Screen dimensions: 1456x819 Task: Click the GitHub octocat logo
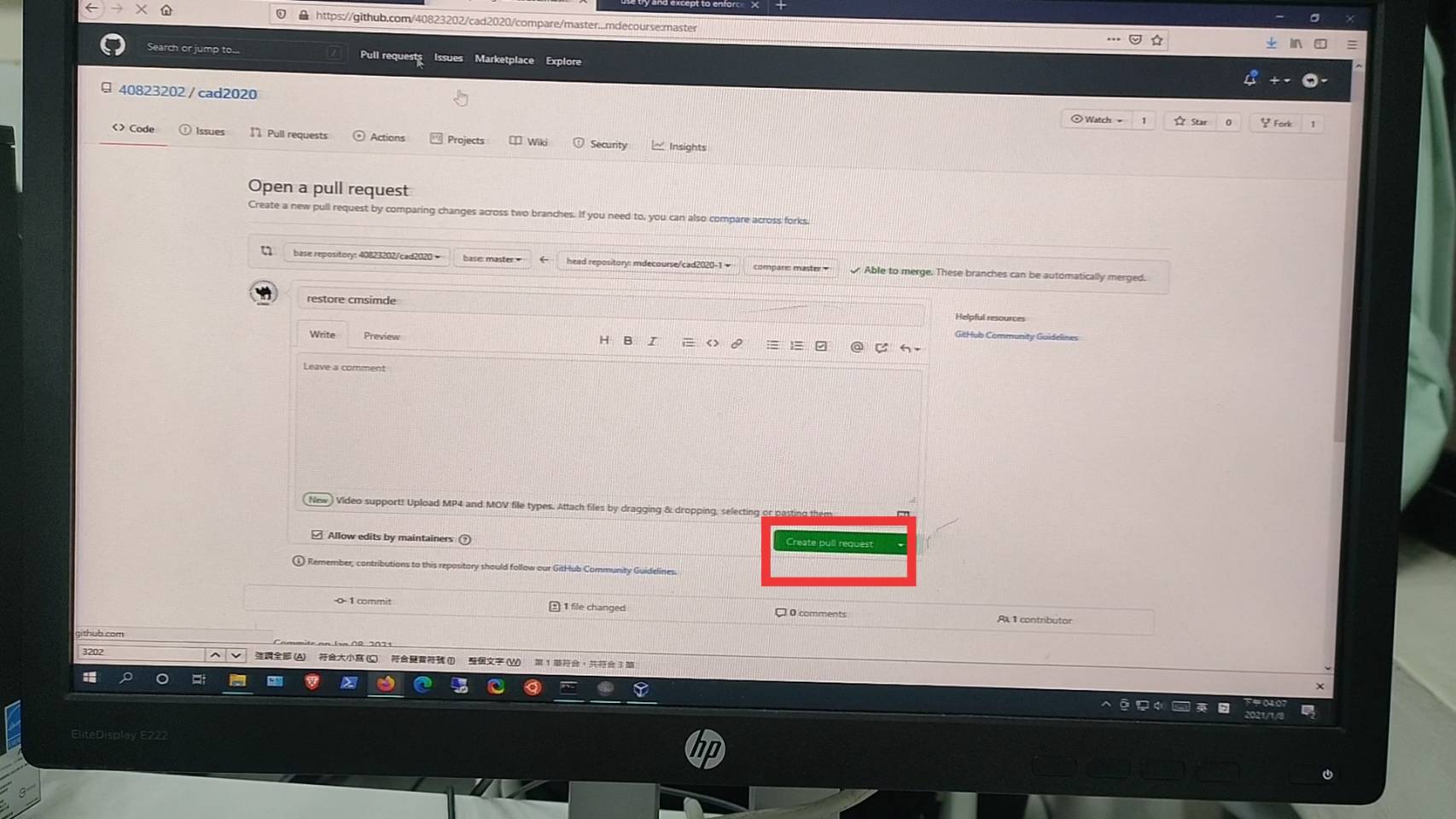pos(113,44)
